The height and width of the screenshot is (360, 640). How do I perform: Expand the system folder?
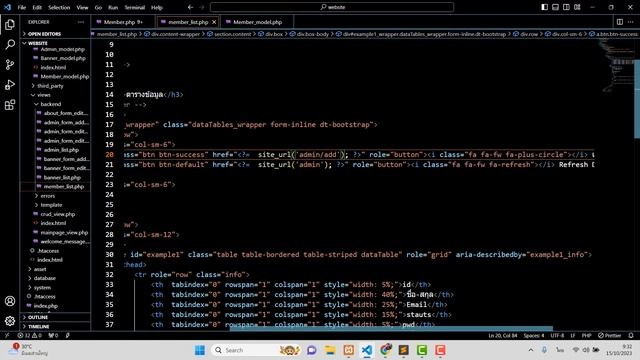(42, 287)
